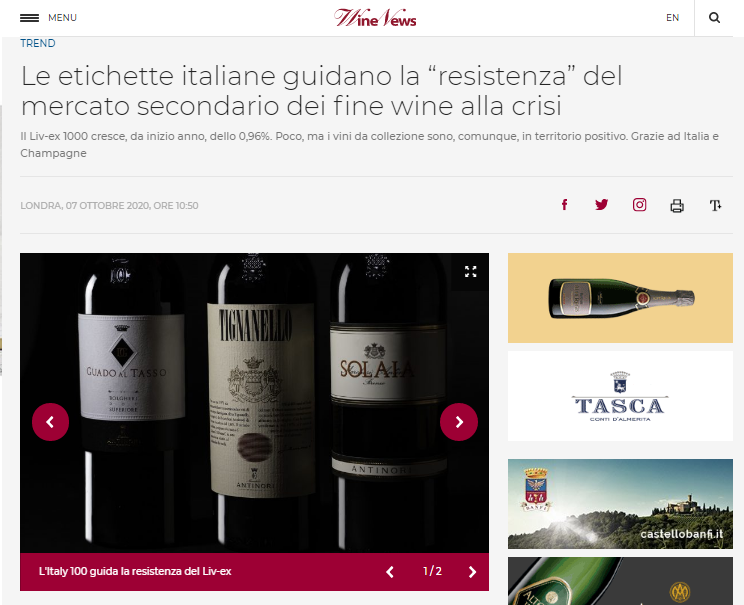Increase text size with T+ icon
The image size is (744, 605).
pyautogui.click(x=715, y=205)
